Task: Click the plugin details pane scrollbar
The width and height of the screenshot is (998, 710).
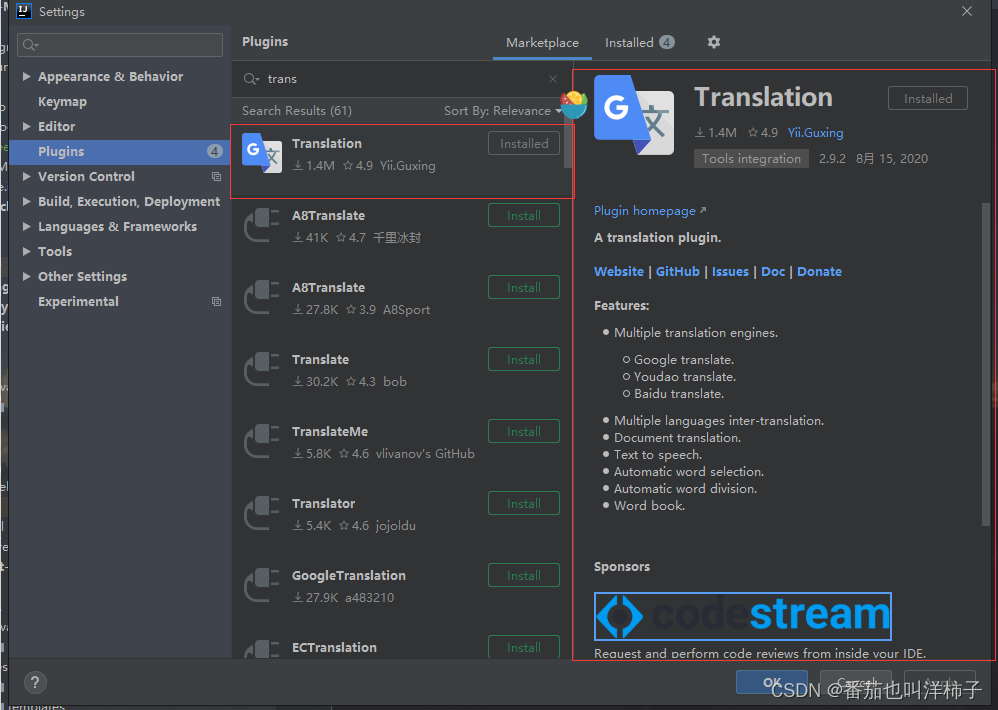Action: pos(987,363)
